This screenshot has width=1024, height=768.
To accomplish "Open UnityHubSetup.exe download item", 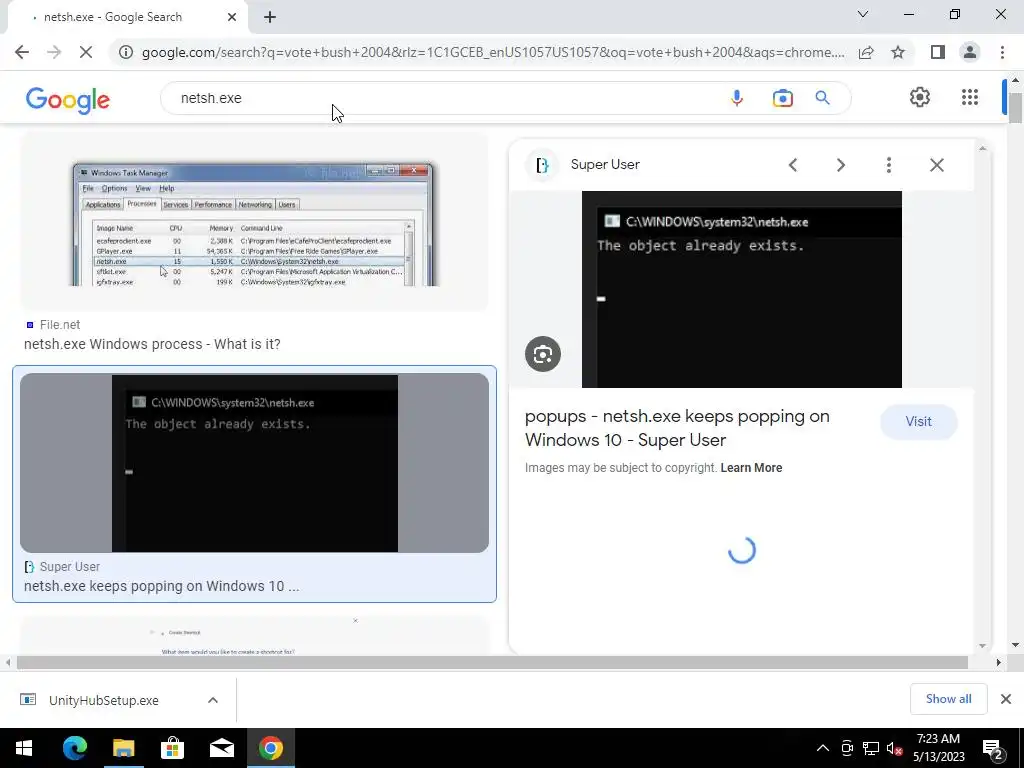I will 103,700.
